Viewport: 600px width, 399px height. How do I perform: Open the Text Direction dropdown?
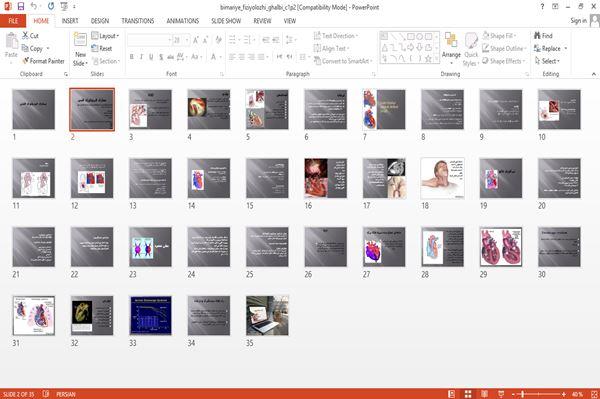coord(336,36)
